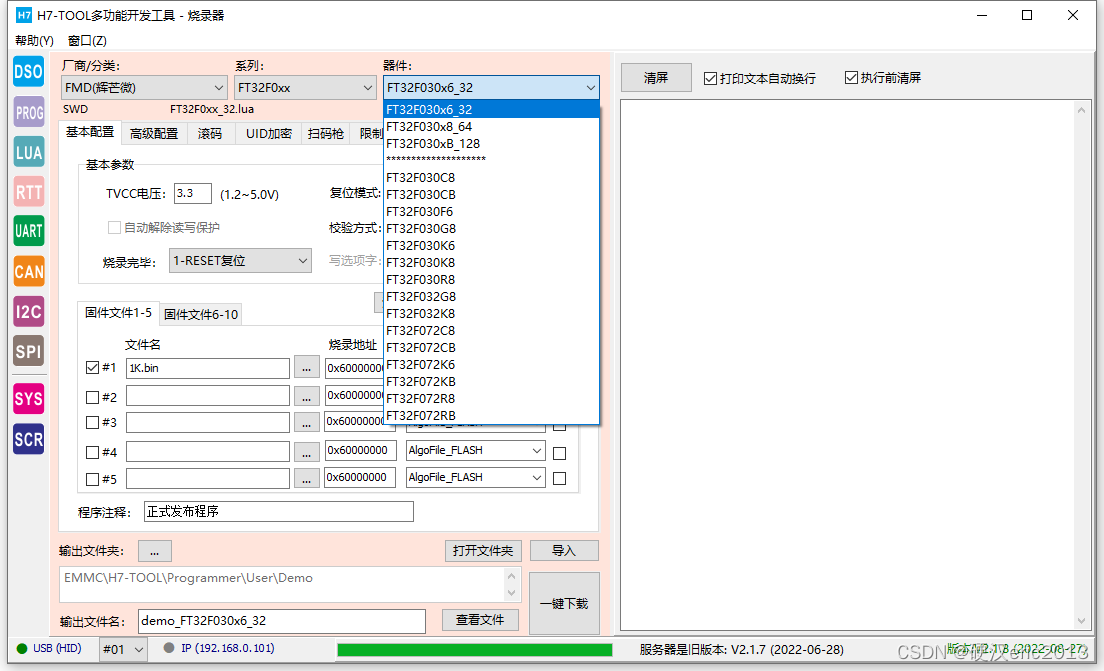This screenshot has height=671, width=1104.
Task: Click the 程序注释 comment field
Action: (x=279, y=512)
